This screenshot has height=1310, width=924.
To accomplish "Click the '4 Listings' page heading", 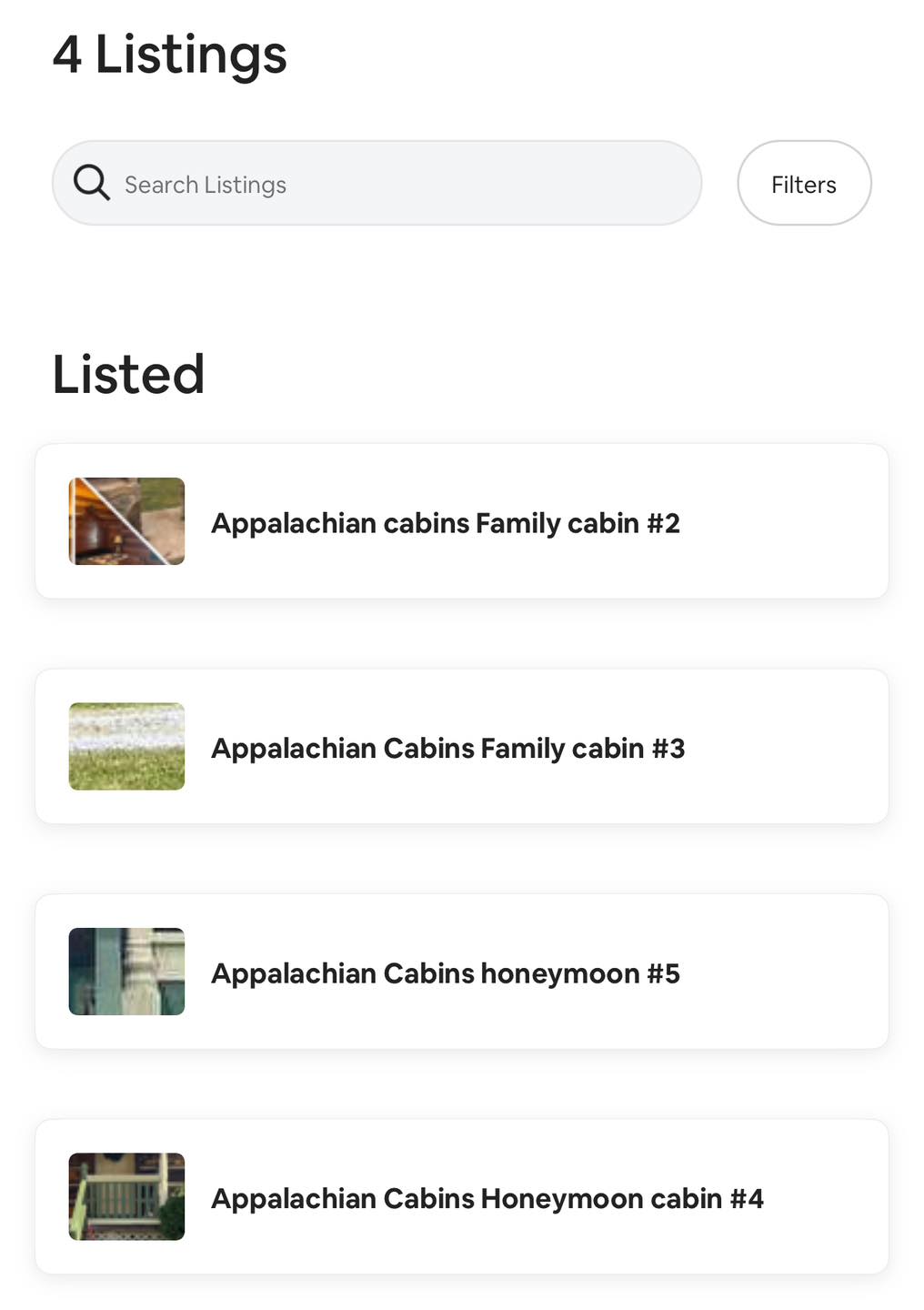I will click(x=170, y=55).
